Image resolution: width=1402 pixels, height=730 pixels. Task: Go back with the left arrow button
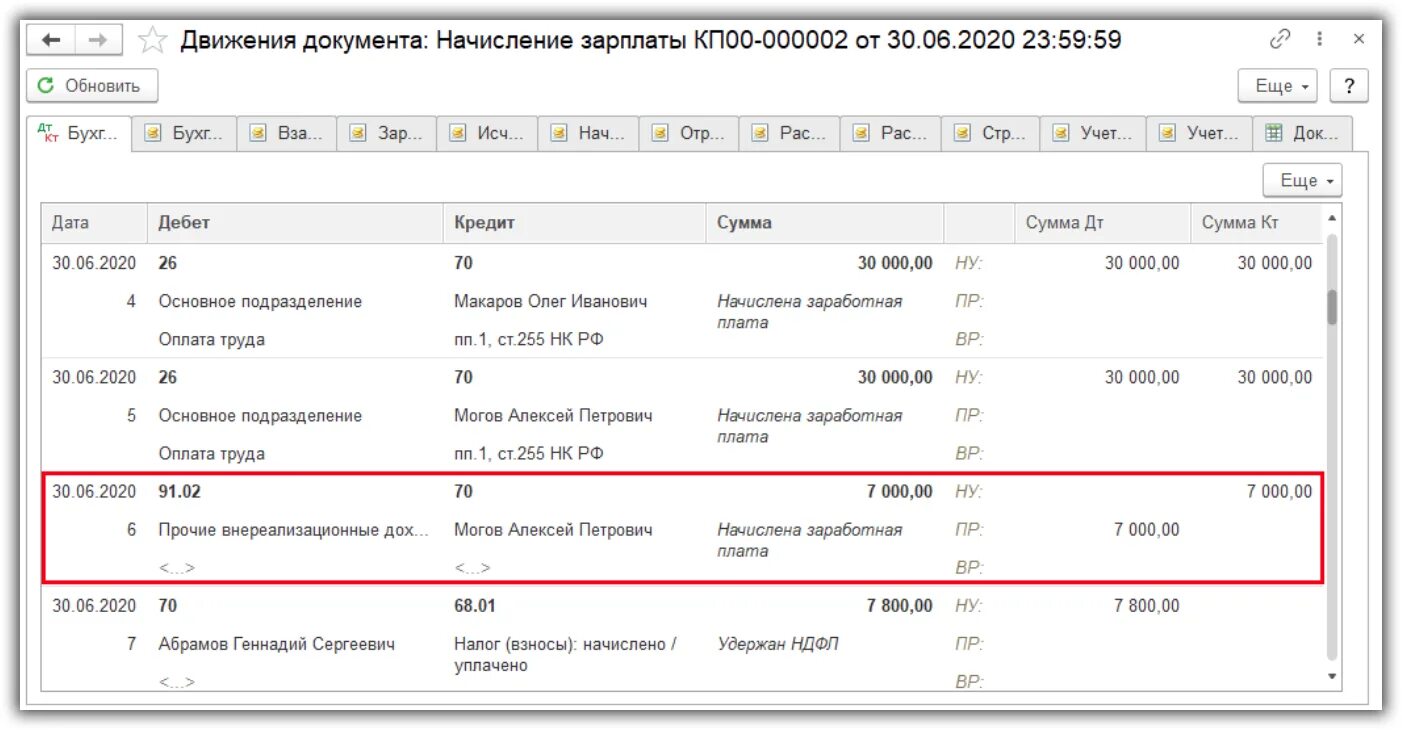(51, 40)
